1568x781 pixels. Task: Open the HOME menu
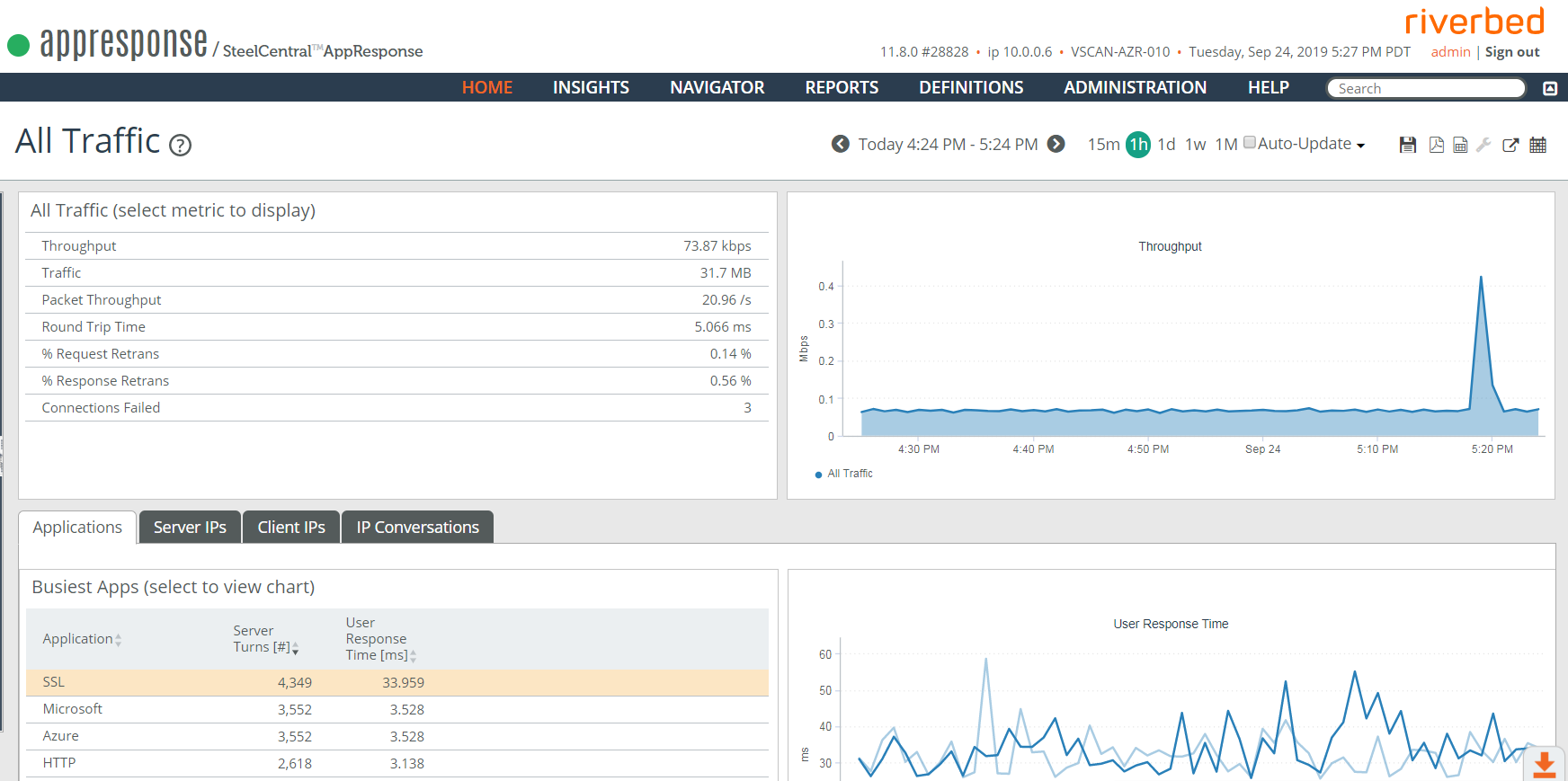[487, 87]
